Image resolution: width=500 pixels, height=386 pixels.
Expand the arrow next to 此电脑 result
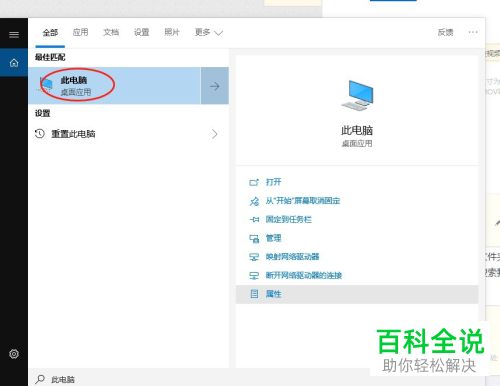(215, 86)
